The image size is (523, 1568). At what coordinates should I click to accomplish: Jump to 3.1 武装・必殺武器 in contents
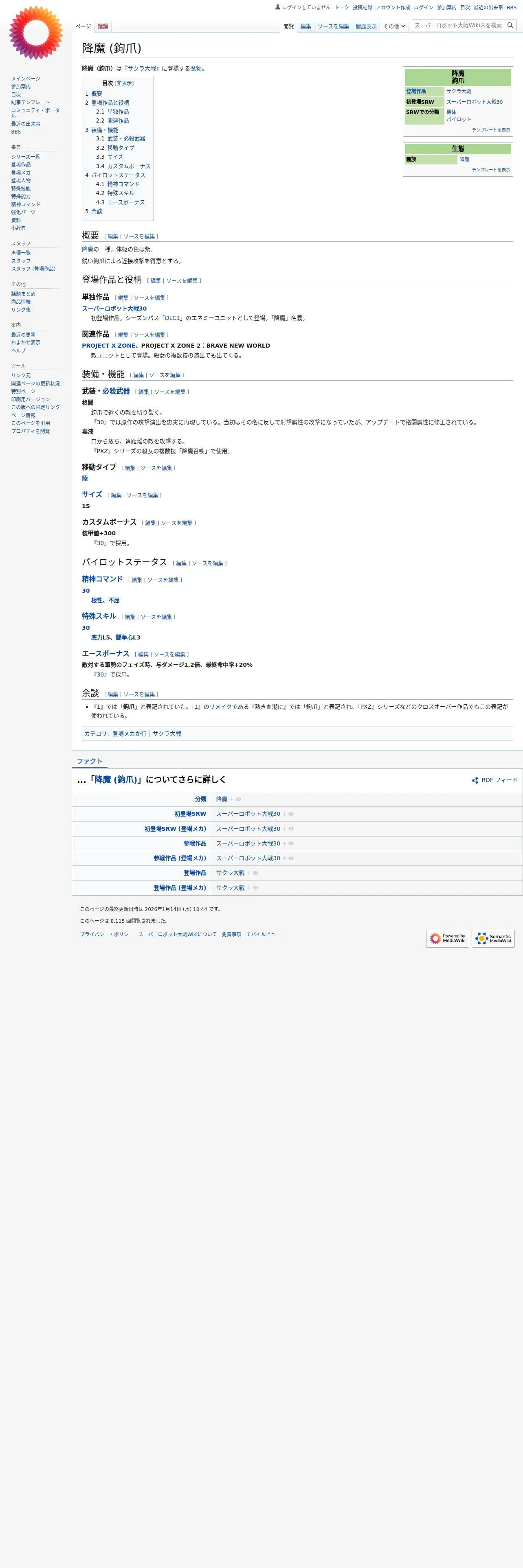pos(121,139)
